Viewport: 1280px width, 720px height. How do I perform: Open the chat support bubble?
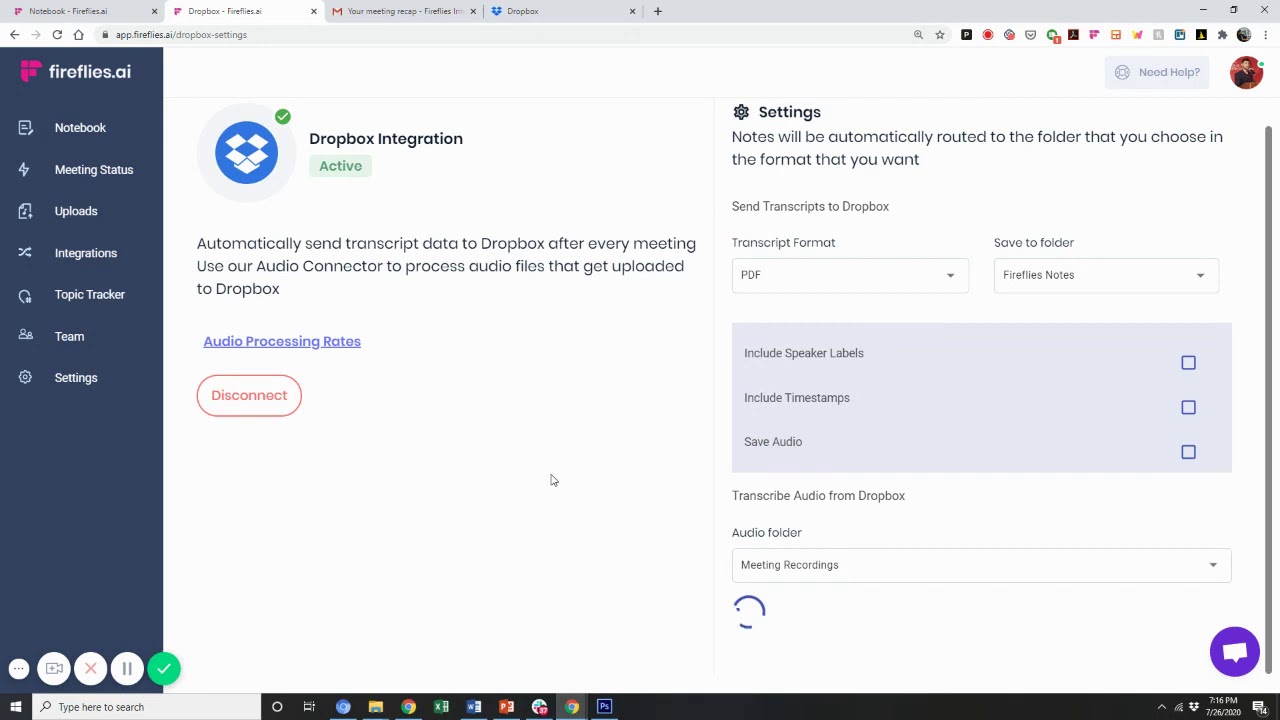point(1234,652)
